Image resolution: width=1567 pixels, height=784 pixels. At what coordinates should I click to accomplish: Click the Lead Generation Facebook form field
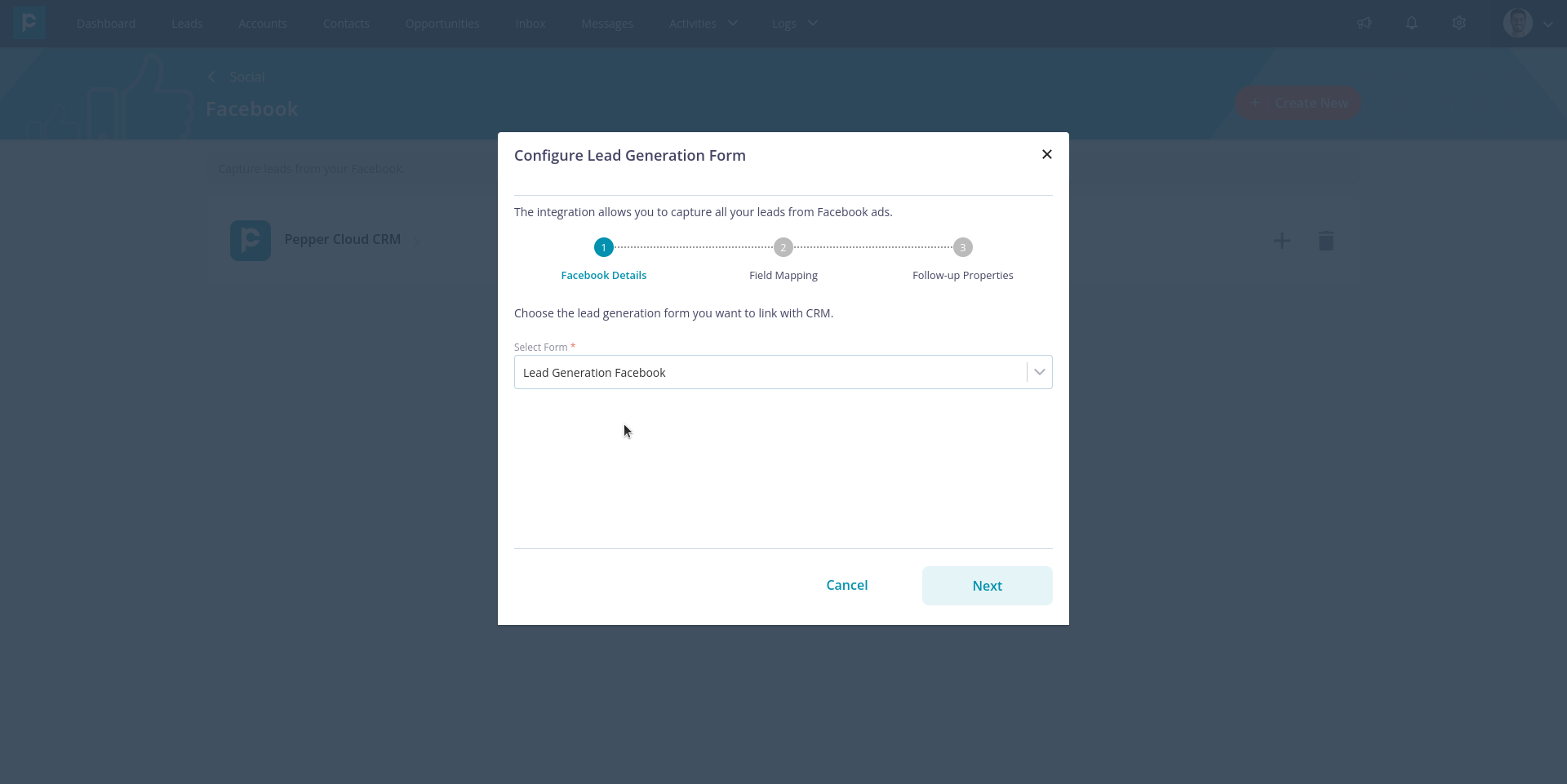click(x=783, y=372)
